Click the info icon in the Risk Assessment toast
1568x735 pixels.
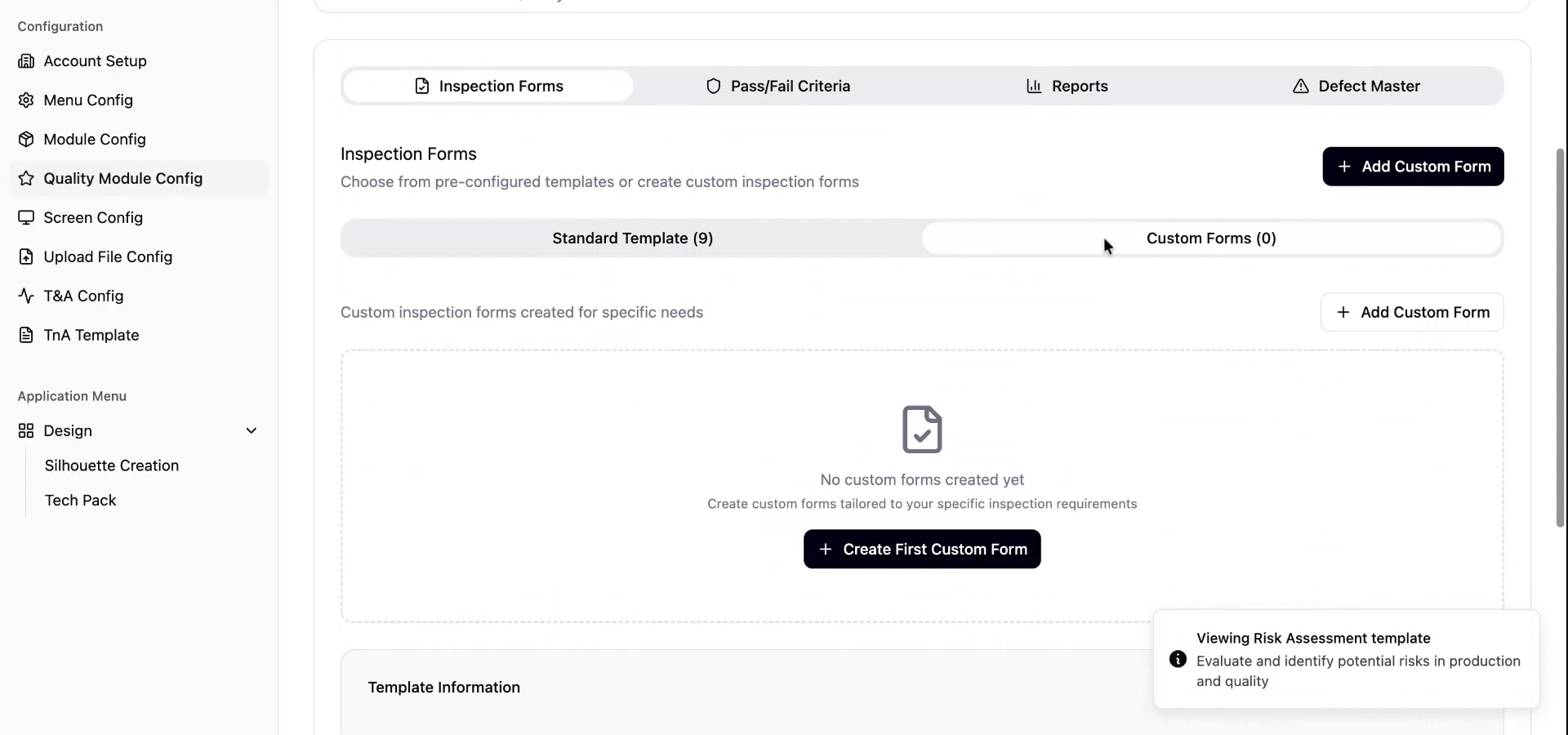(x=1177, y=659)
